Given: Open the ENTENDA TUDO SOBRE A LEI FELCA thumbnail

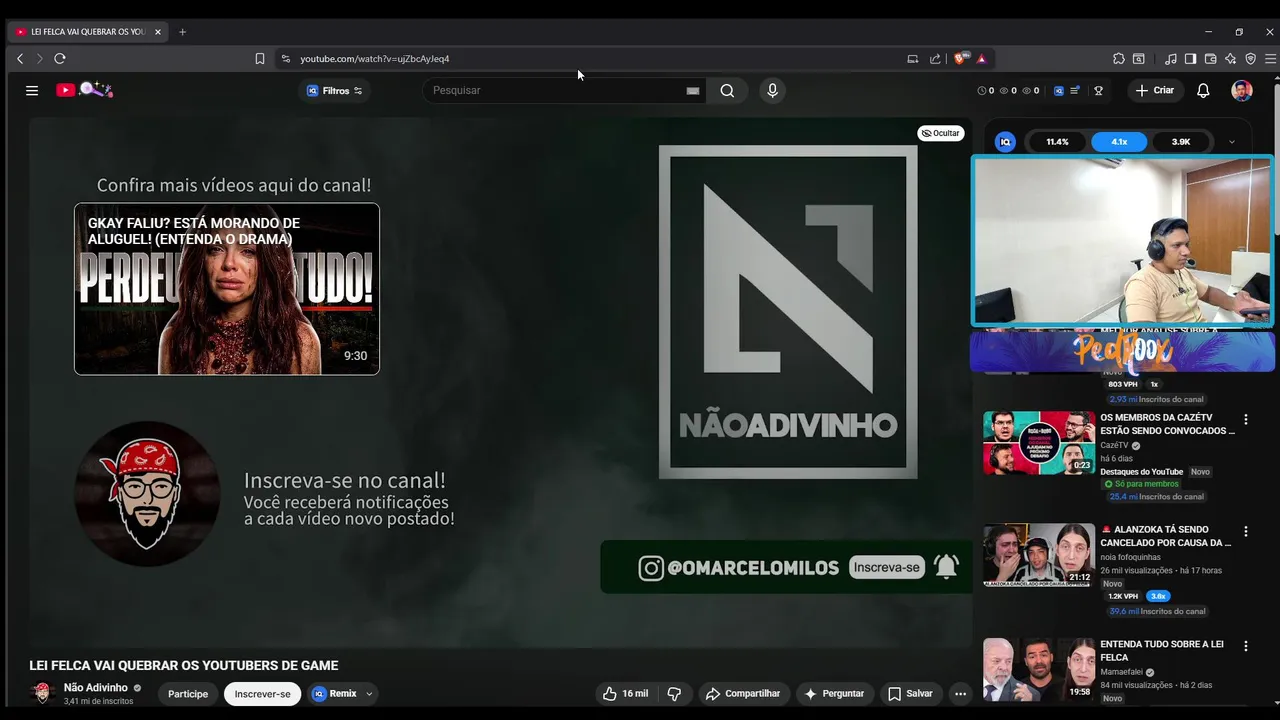Looking at the screenshot, I should point(1039,669).
